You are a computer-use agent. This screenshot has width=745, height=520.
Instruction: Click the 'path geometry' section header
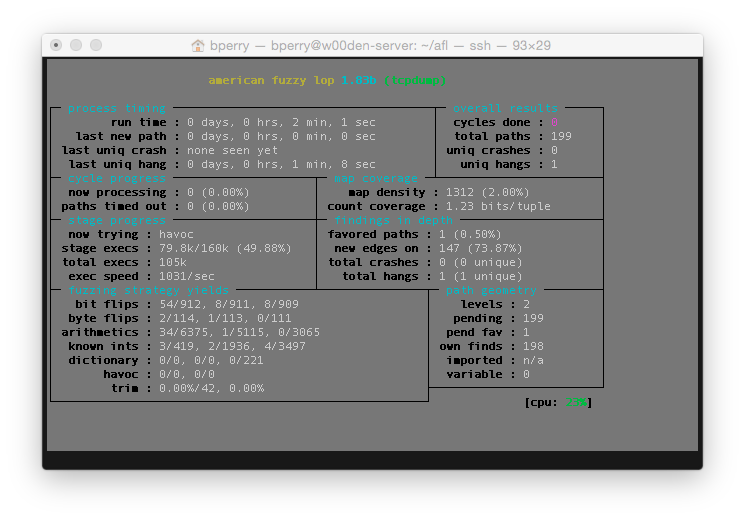pyautogui.click(x=491, y=290)
